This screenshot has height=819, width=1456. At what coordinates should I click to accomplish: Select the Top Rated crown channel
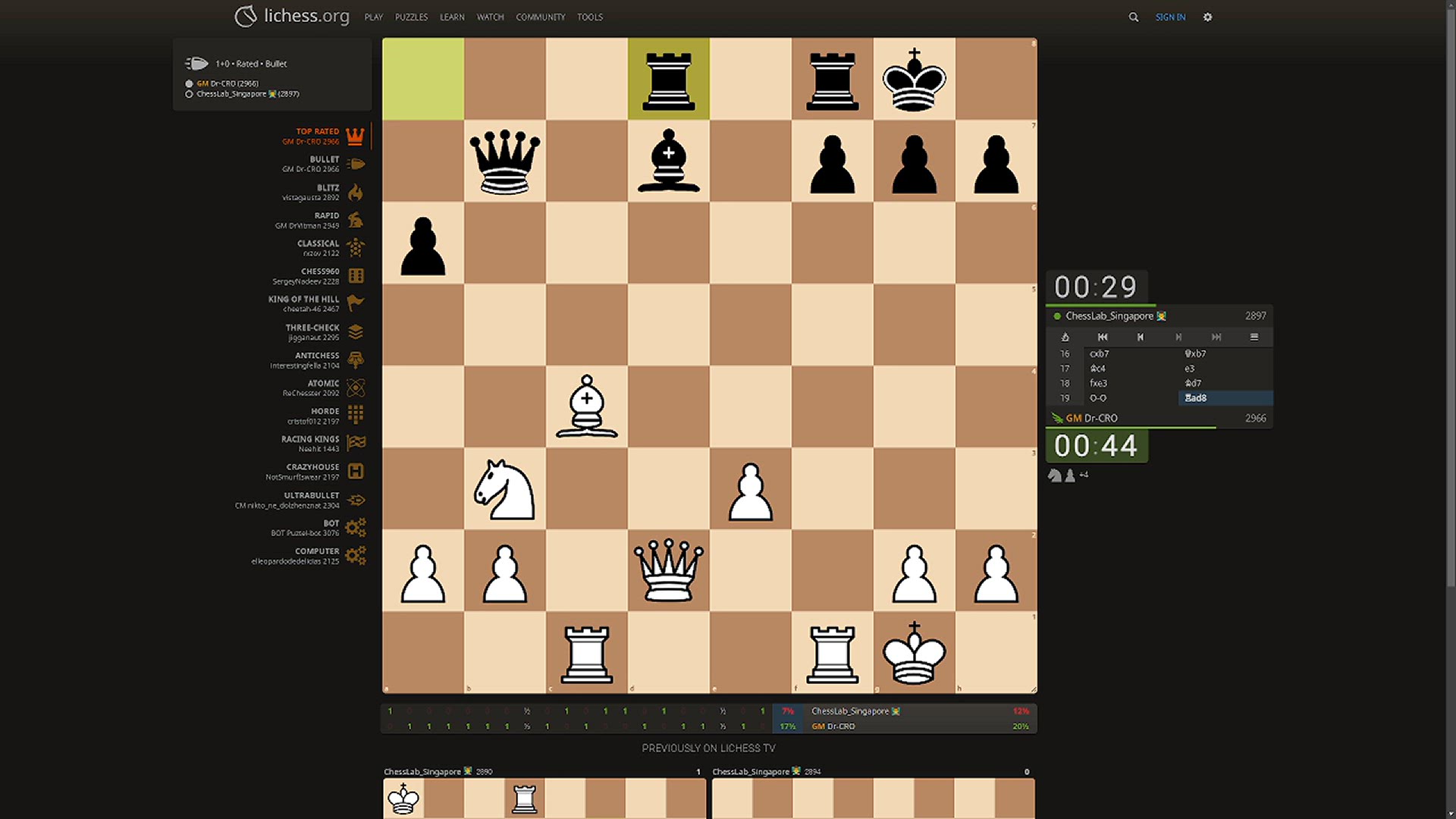coord(356,136)
